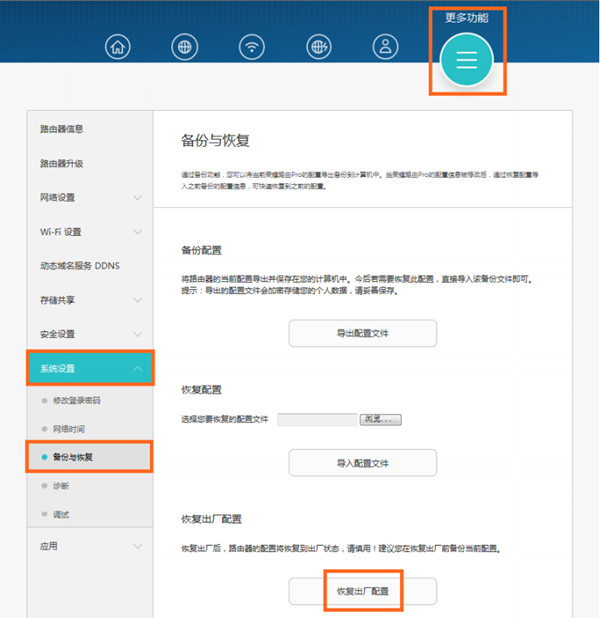Open the user profile icon in top bar
The height and width of the screenshot is (618, 600).
coord(385,47)
